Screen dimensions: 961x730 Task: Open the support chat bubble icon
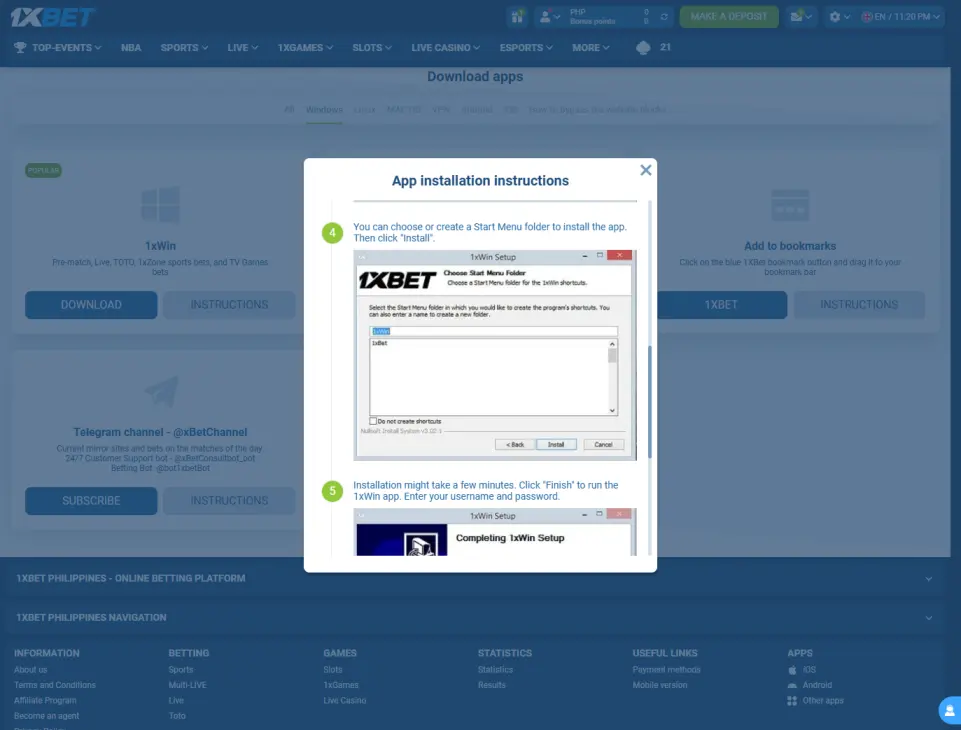click(948, 710)
